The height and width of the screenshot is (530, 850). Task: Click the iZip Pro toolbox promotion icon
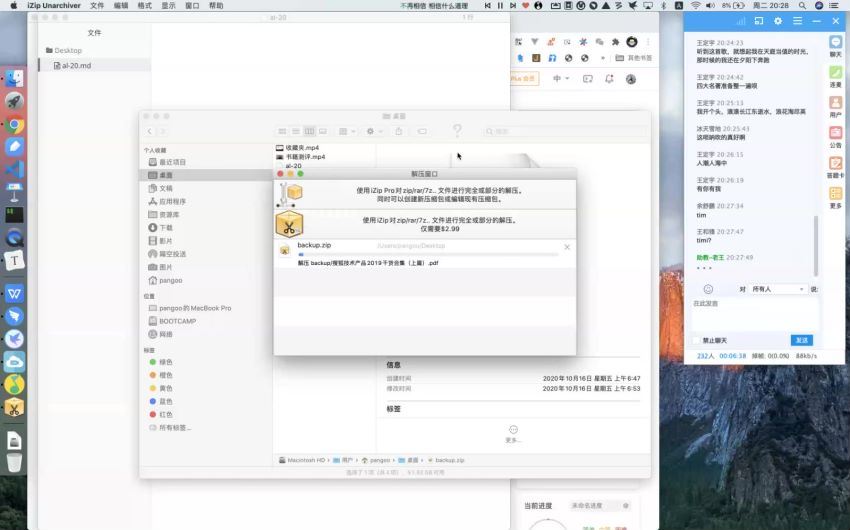pyautogui.click(x=289, y=195)
